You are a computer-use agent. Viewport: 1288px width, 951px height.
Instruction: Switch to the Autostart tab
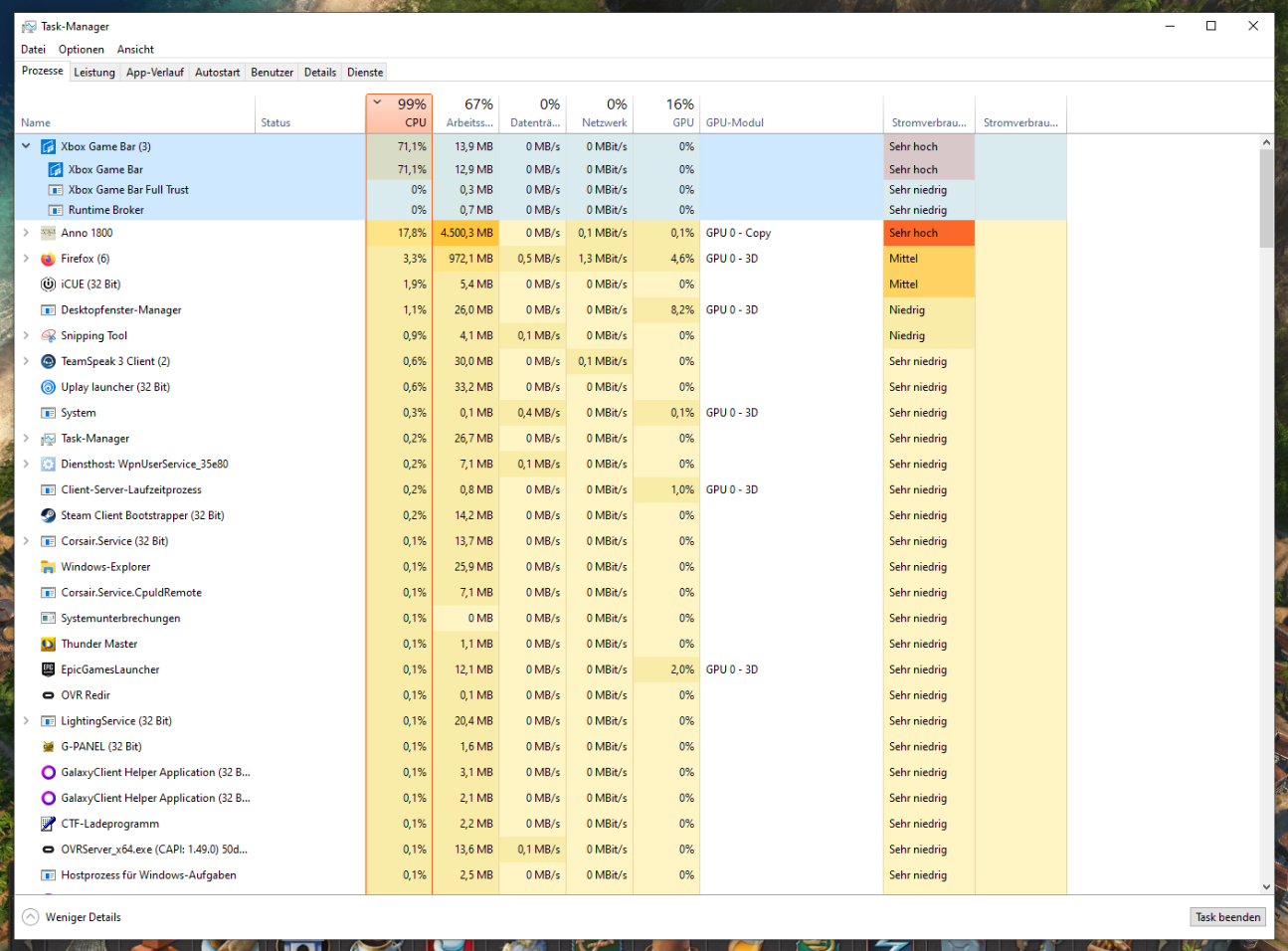[x=218, y=73]
